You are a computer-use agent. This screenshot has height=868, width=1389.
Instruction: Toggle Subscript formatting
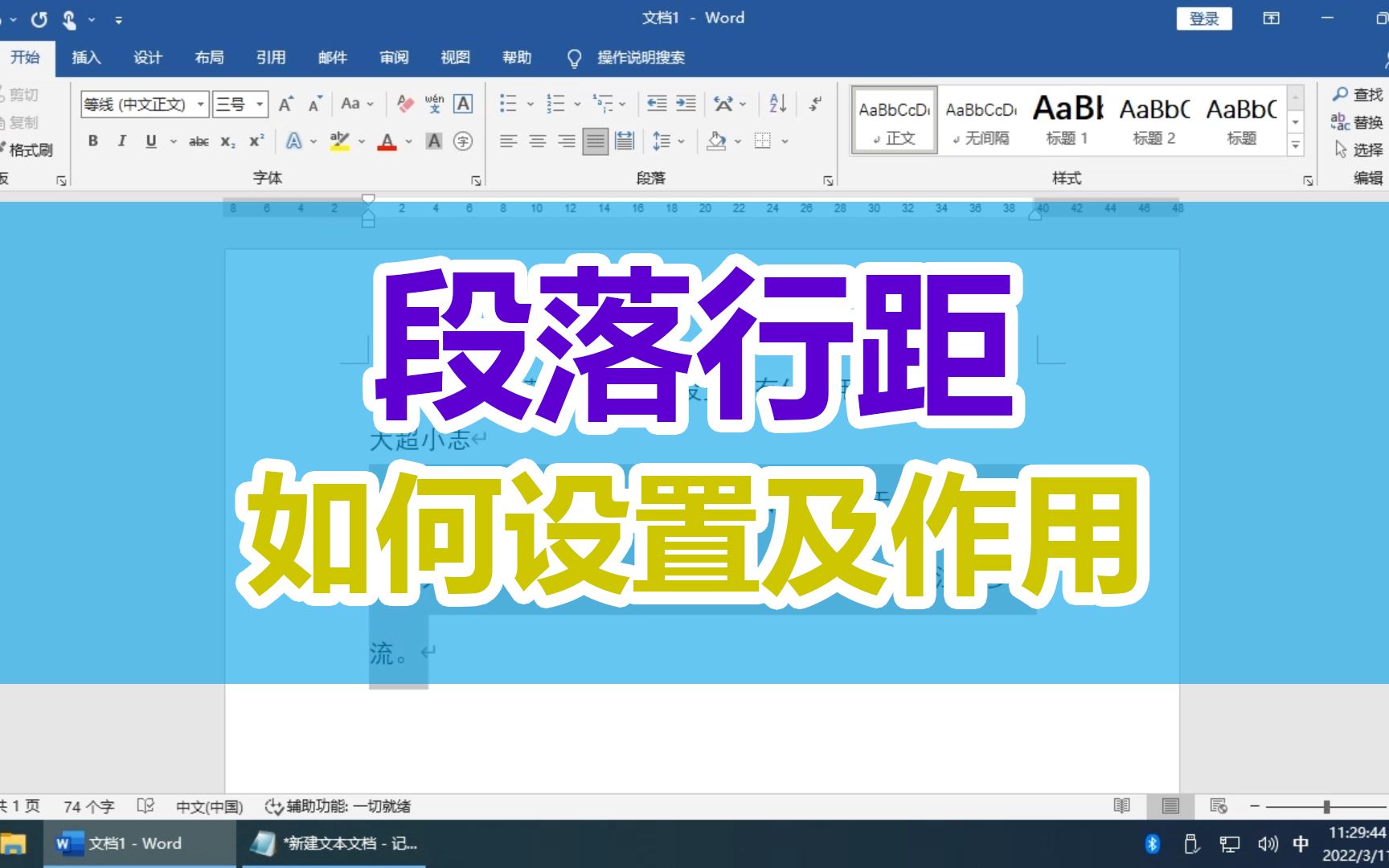[228, 141]
